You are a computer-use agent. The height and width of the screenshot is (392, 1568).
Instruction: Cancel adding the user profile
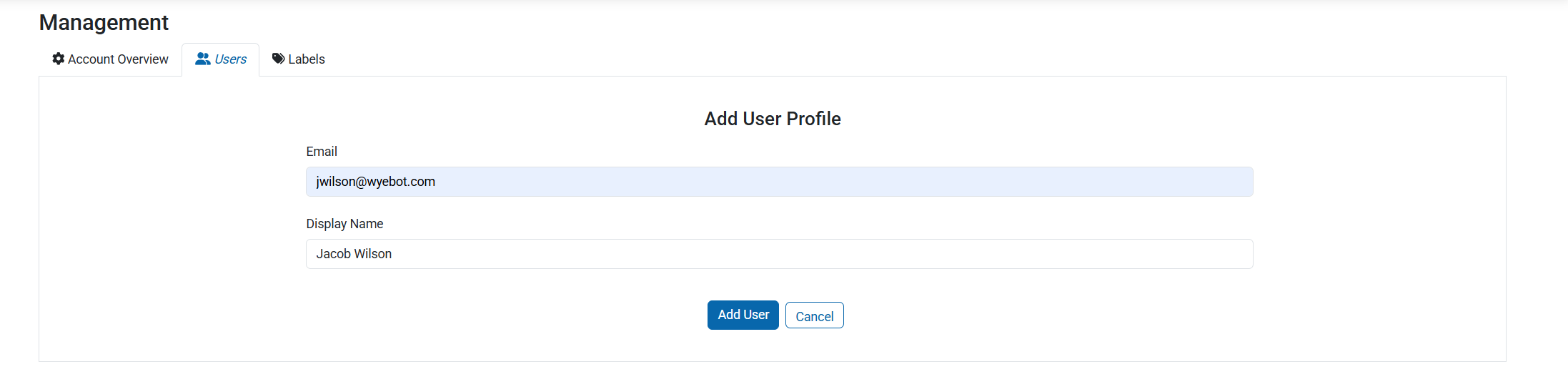[814, 315]
